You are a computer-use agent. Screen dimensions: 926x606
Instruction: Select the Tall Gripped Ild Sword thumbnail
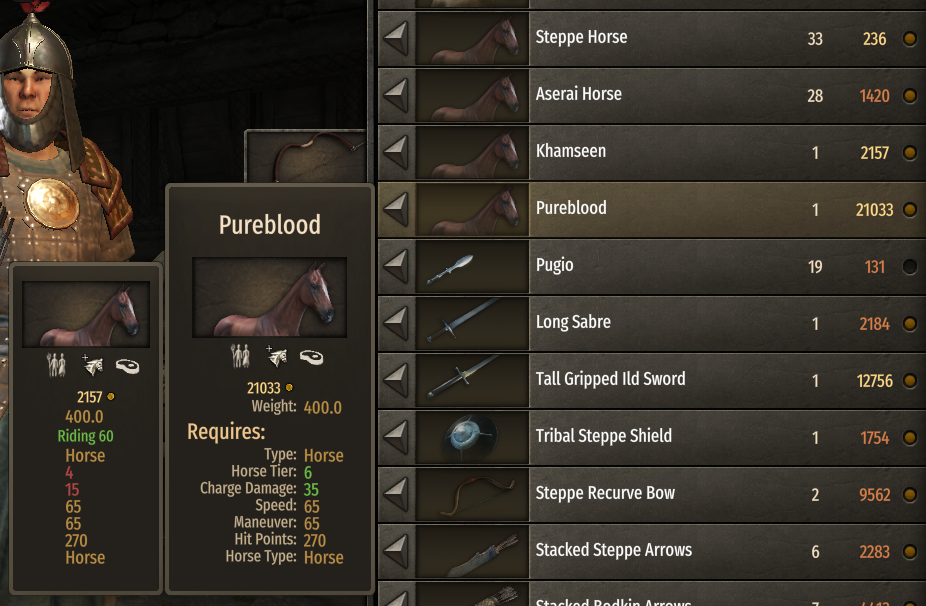pyautogui.click(x=472, y=381)
